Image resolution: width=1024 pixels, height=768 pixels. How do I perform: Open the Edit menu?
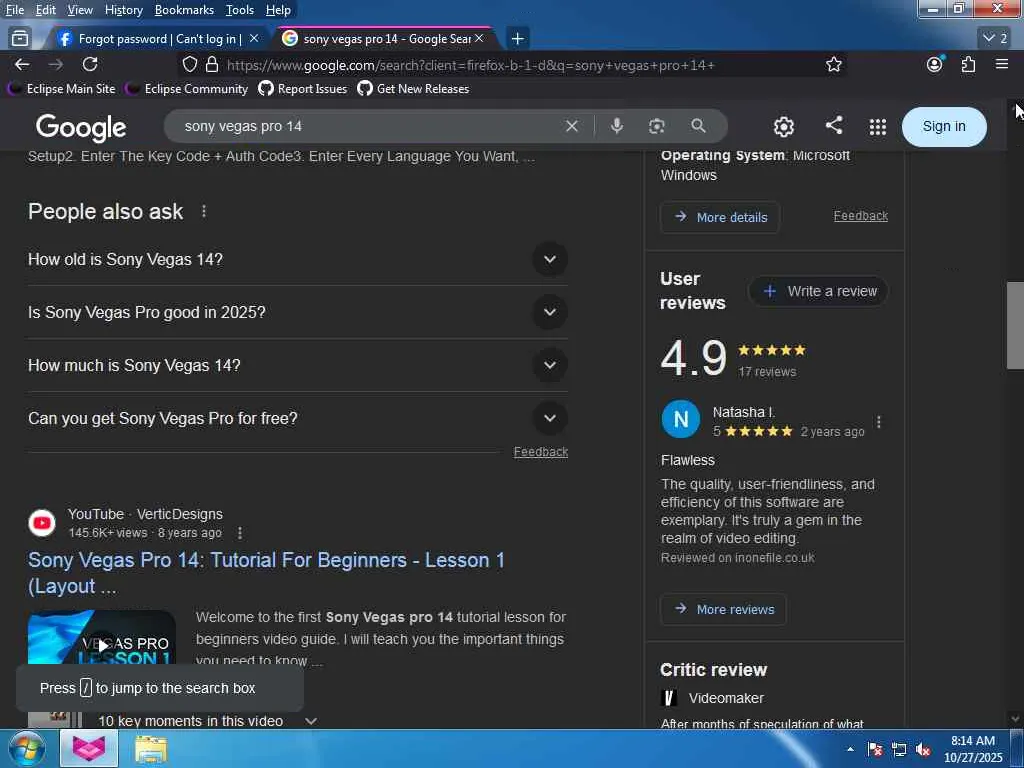[x=45, y=10]
